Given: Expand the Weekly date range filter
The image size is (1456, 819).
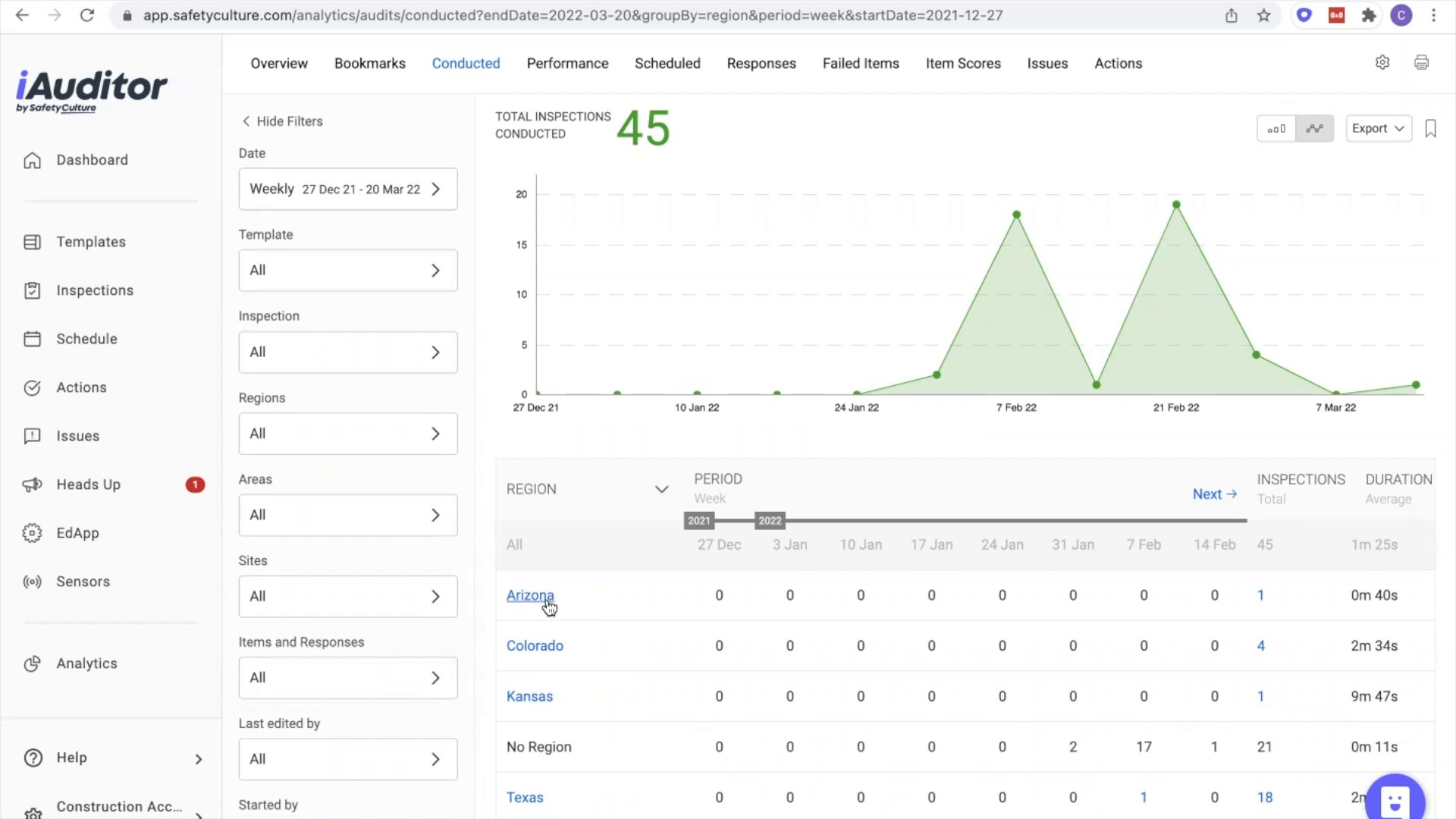Looking at the screenshot, I should 348,189.
